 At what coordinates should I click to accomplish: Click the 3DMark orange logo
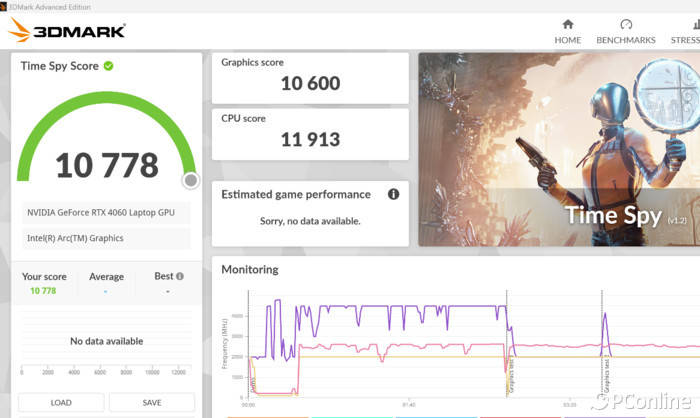(x=20, y=31)
